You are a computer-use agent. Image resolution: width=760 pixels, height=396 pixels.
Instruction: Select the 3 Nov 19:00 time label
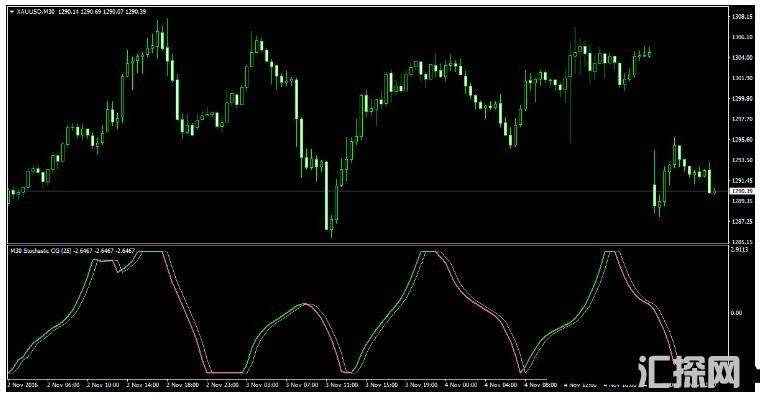point(421,385)
